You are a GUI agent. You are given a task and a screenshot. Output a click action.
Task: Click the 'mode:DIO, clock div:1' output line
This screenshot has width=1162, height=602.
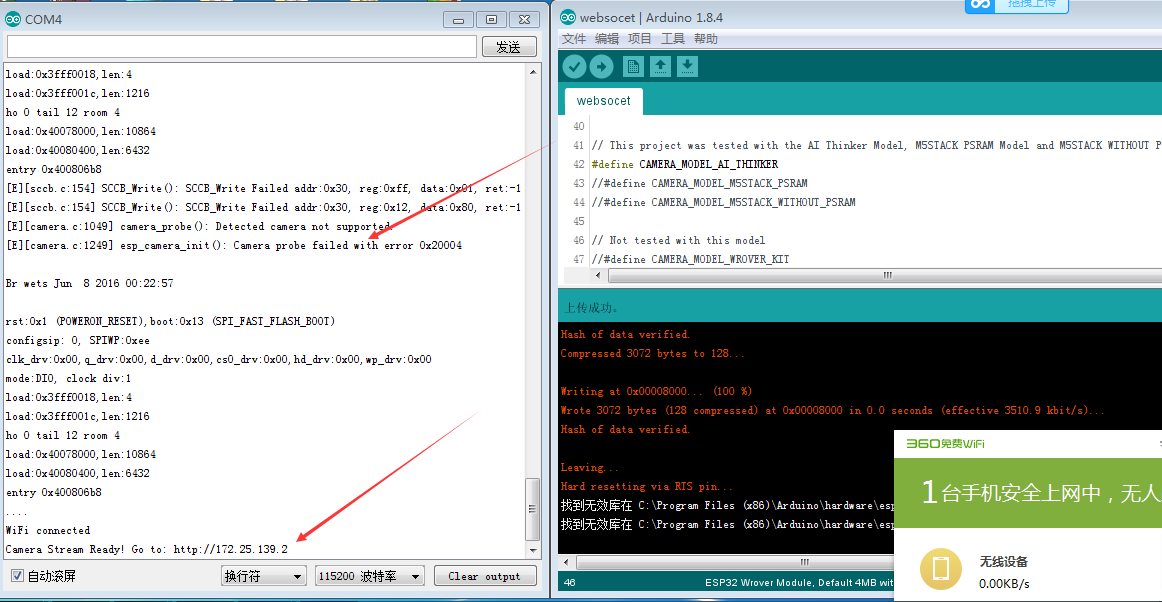pyautogui.click(x=67, y=378)
